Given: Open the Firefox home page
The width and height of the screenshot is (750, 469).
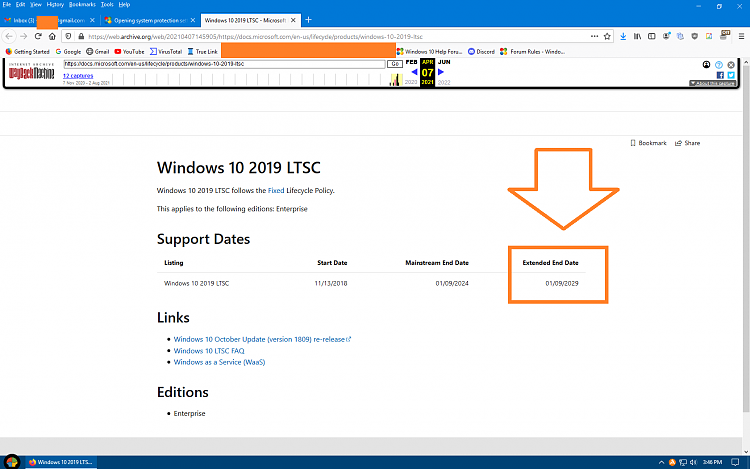Looking at the screenshot, I should [x=52, y=36].
